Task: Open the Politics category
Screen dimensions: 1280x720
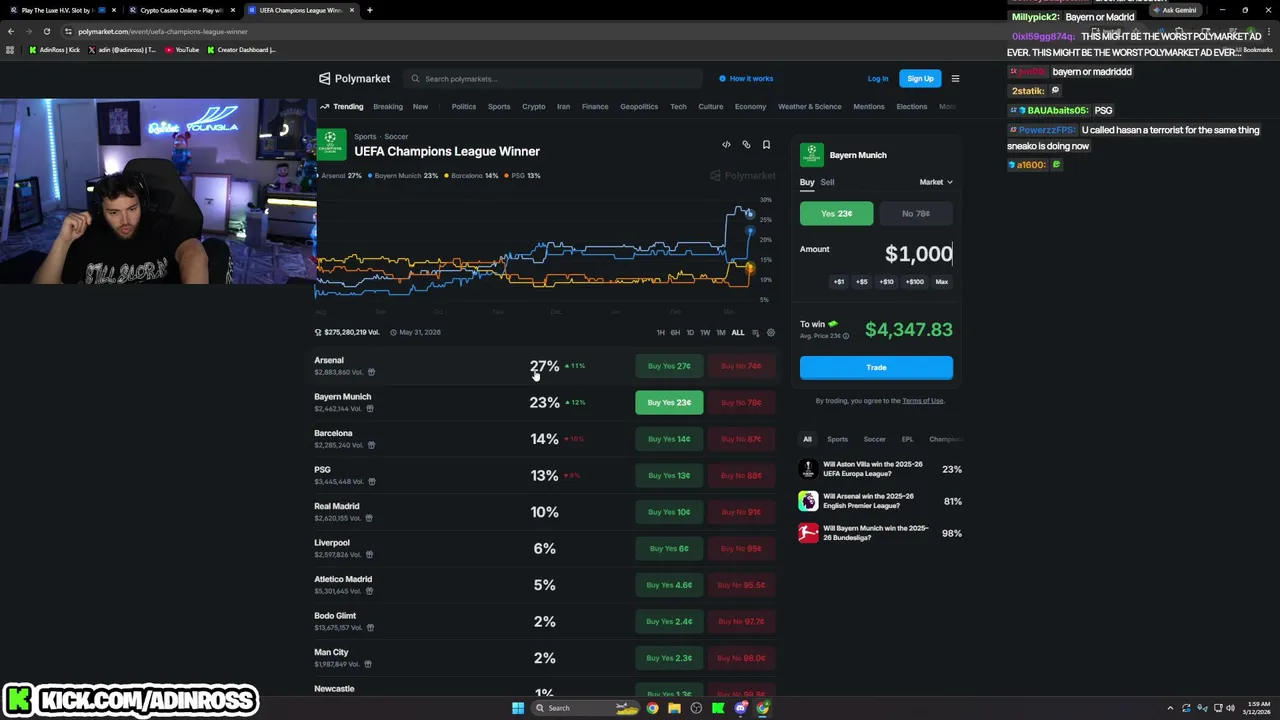Action: coord(464,106)
